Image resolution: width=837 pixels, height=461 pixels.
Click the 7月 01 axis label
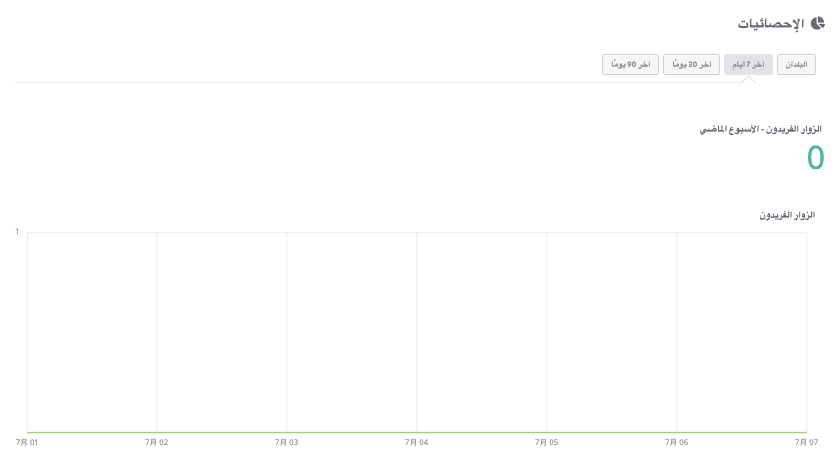(27, 442)
